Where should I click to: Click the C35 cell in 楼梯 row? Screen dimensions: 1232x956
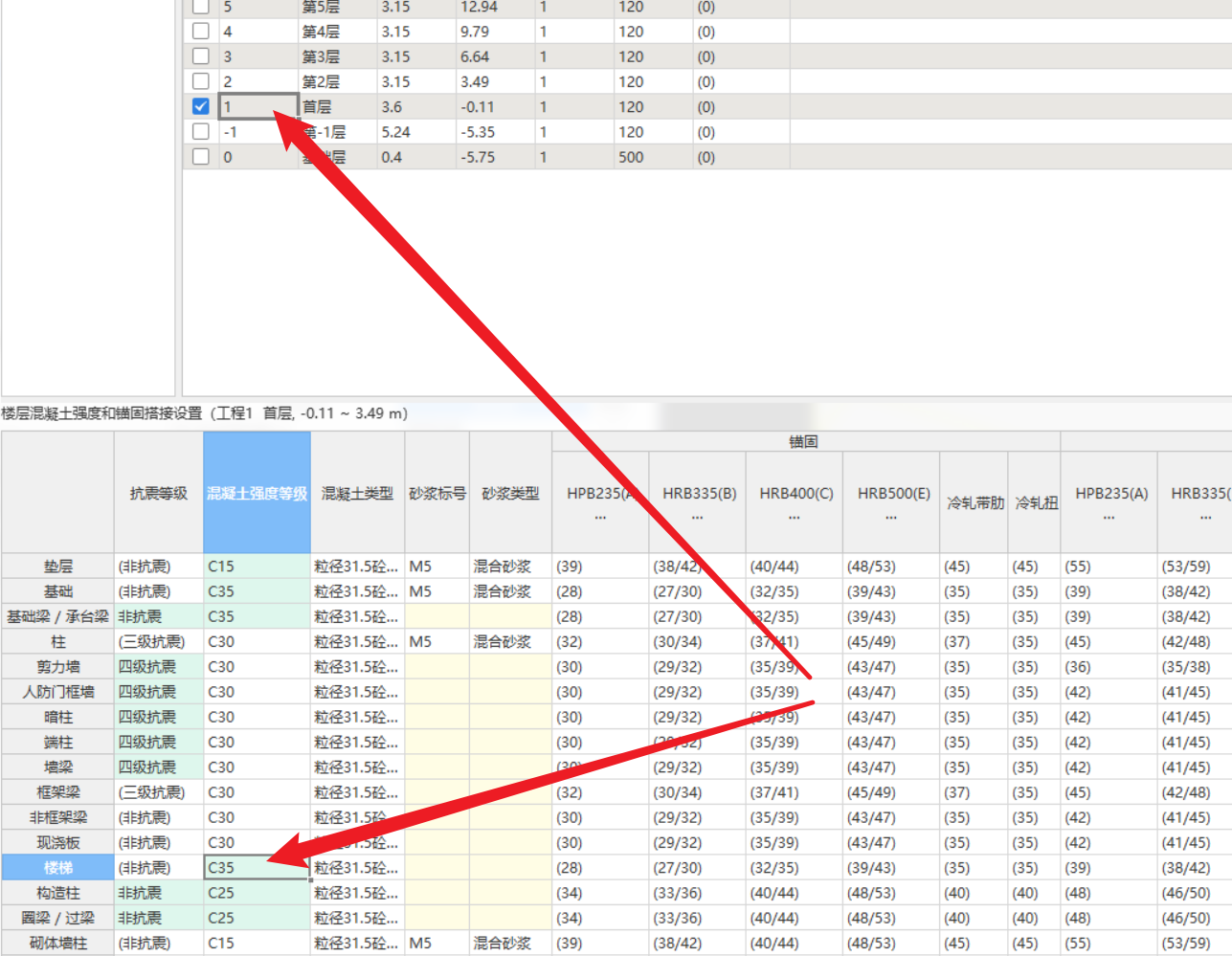click(x=258, y=868)
